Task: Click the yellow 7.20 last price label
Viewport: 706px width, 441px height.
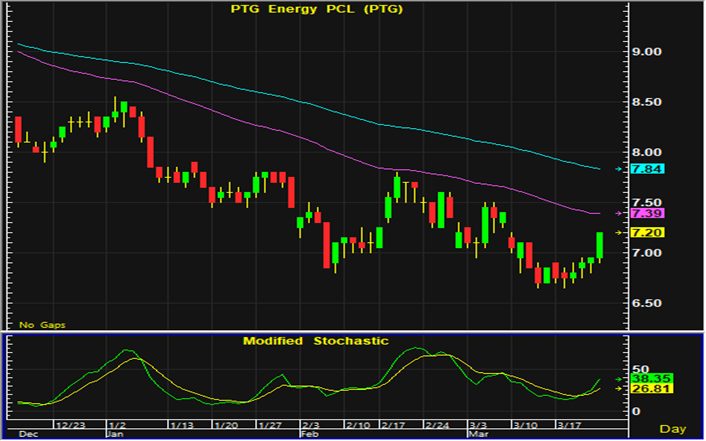Action: coord(648,232)
